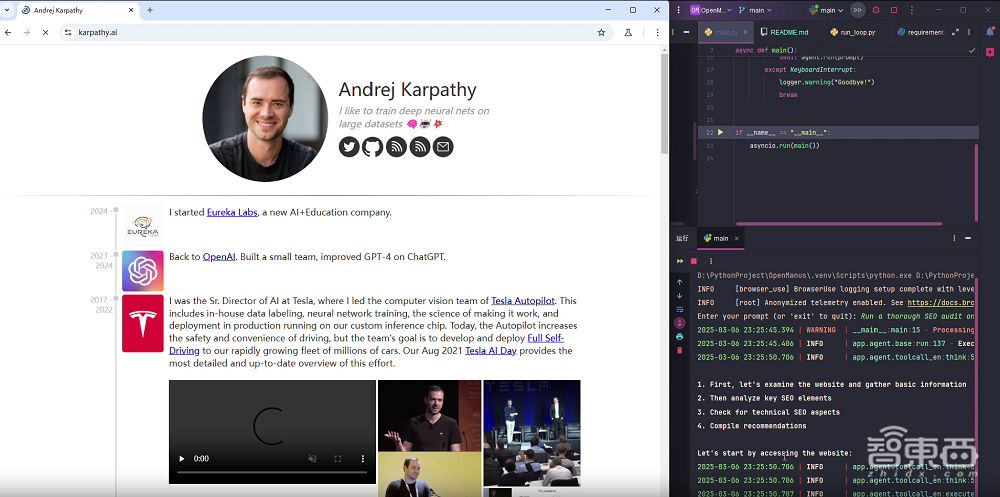Expand the main run configuration dropdown
Image resolution: width=1000 pixels, height=497 pixels.
click(x=827, y=10)
